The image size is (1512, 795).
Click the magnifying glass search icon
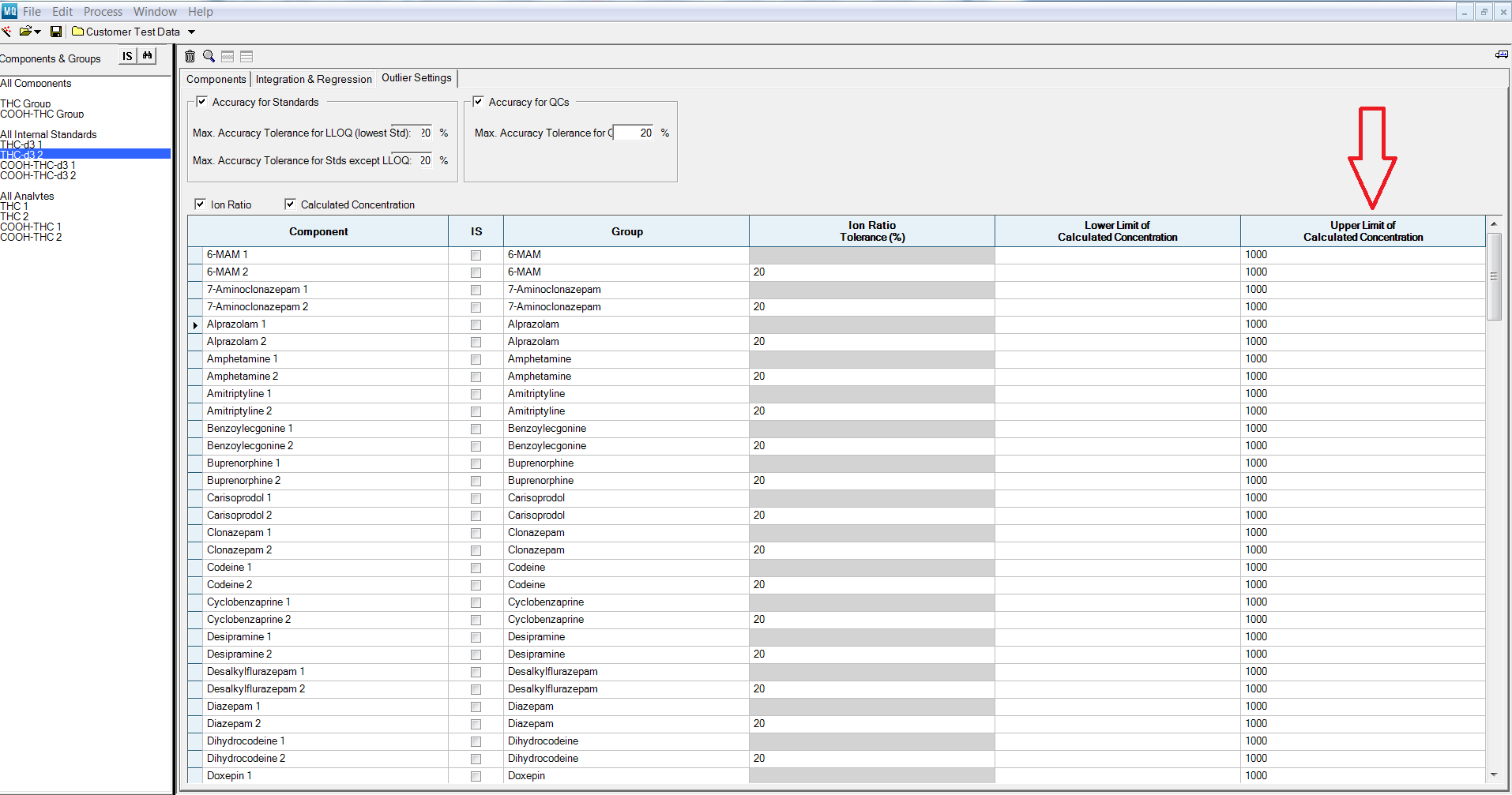click(209, 56)
